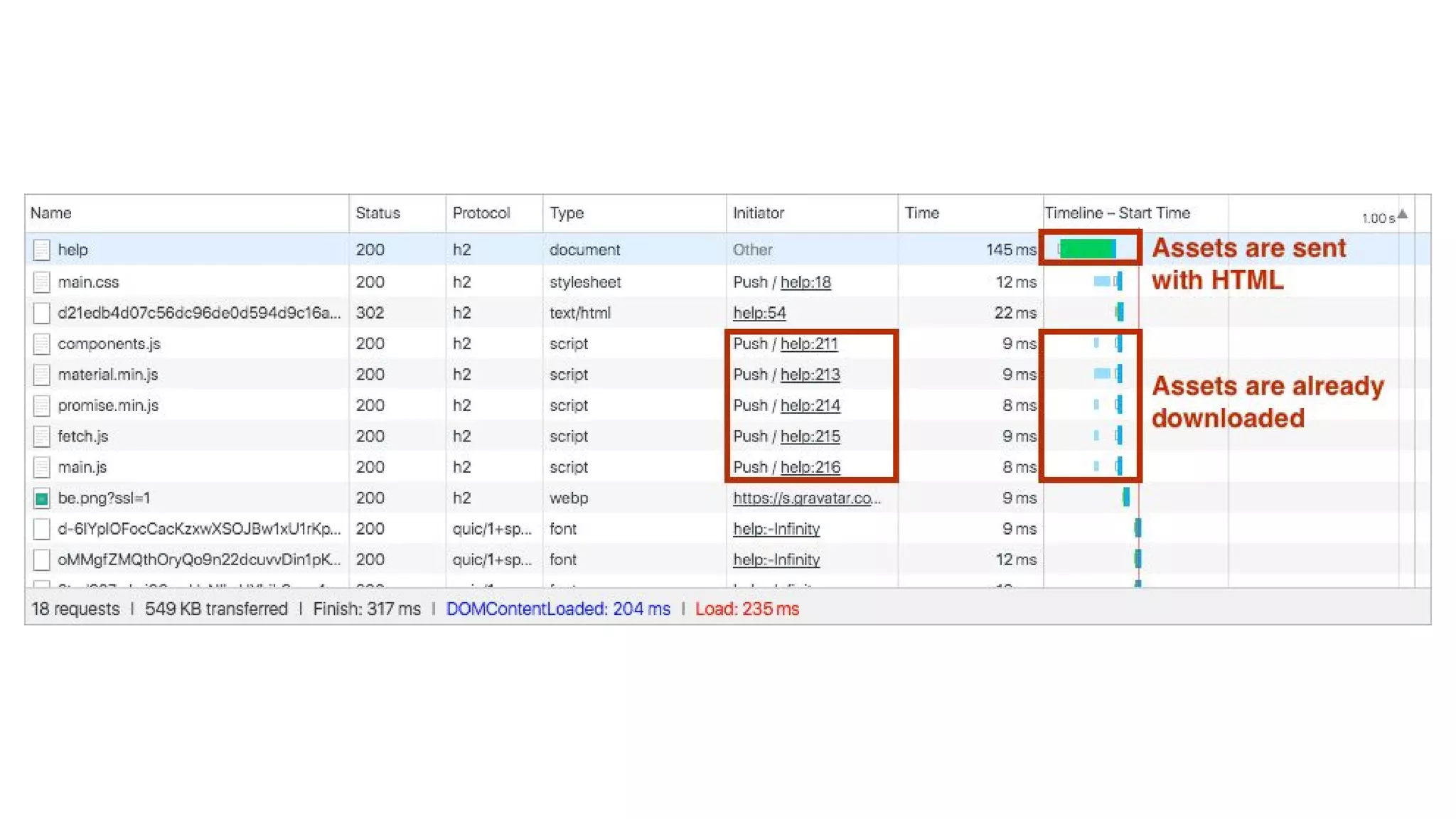Screen dimensions: 1456x819
Task: Follow the help:54 initiator link
Action: point(759,313)
